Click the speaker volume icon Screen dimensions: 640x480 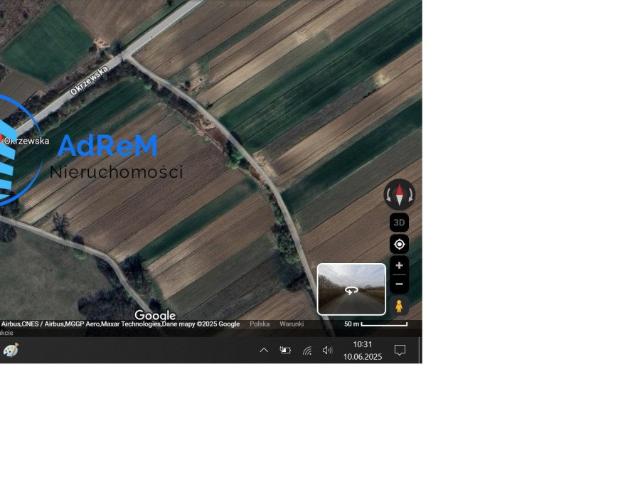pos(328,351)
